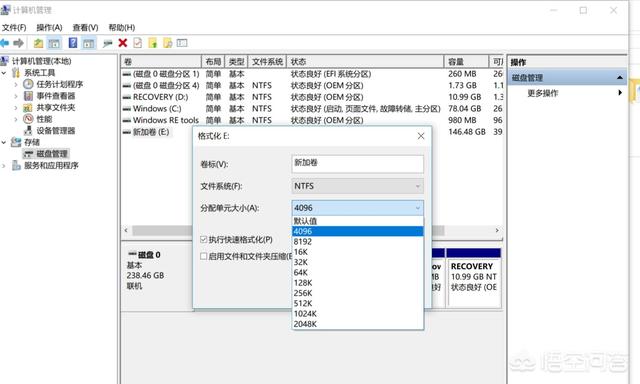Click the Properties checkmark page icon
640x384 pixels.
pos(138,43)
